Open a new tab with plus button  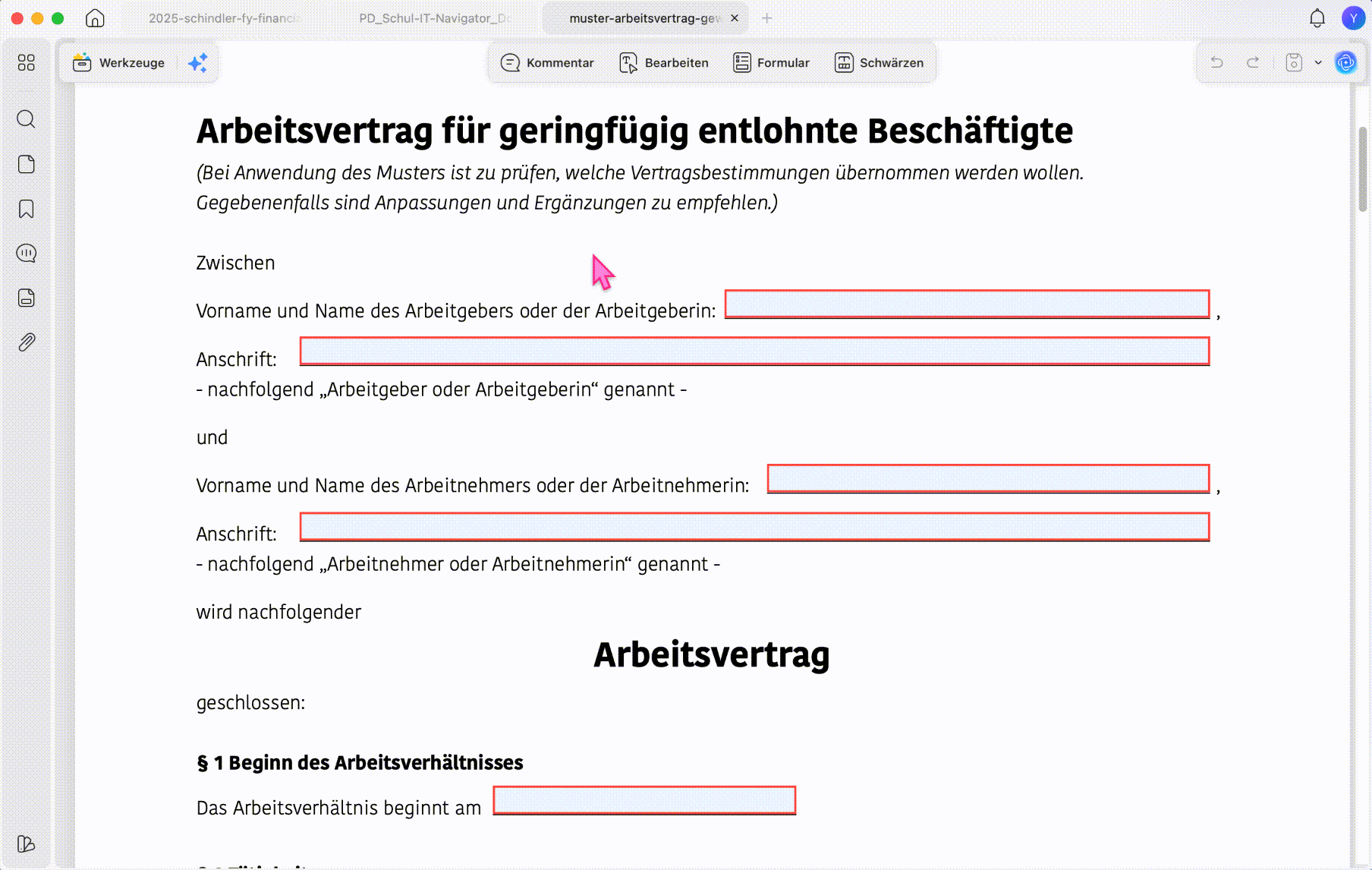(767, 18)
